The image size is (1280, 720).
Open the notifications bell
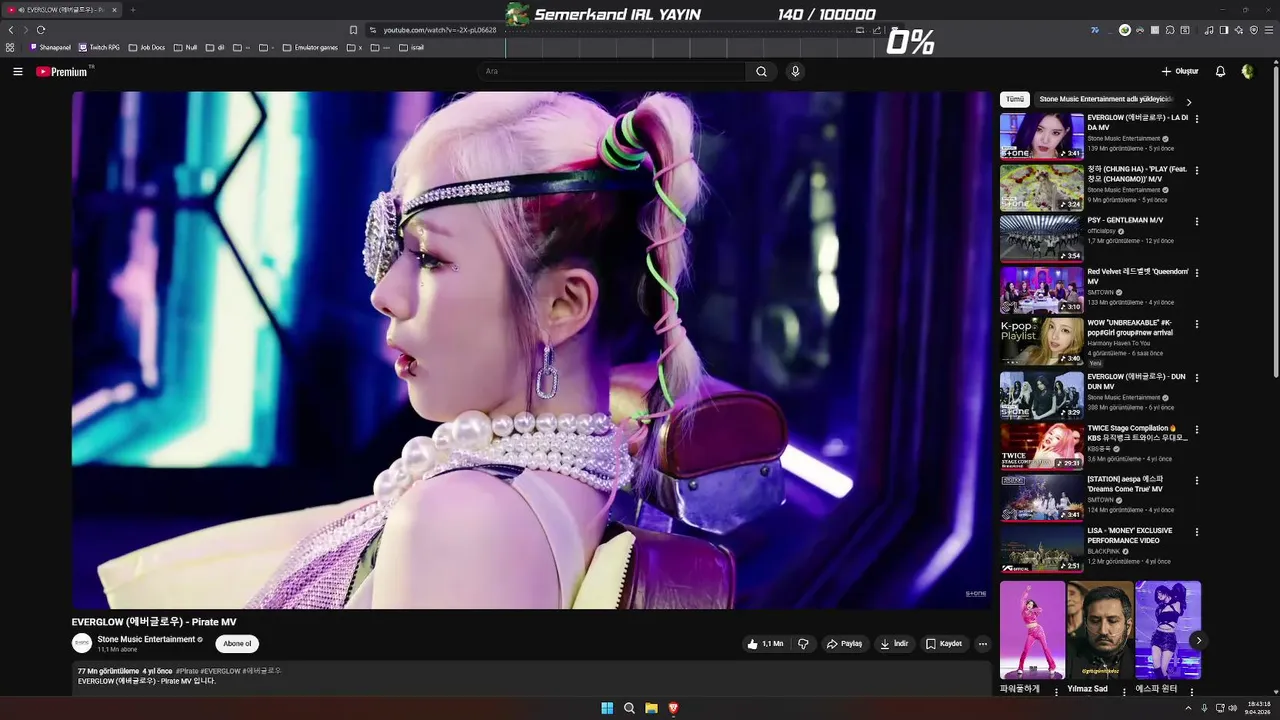1220,71
